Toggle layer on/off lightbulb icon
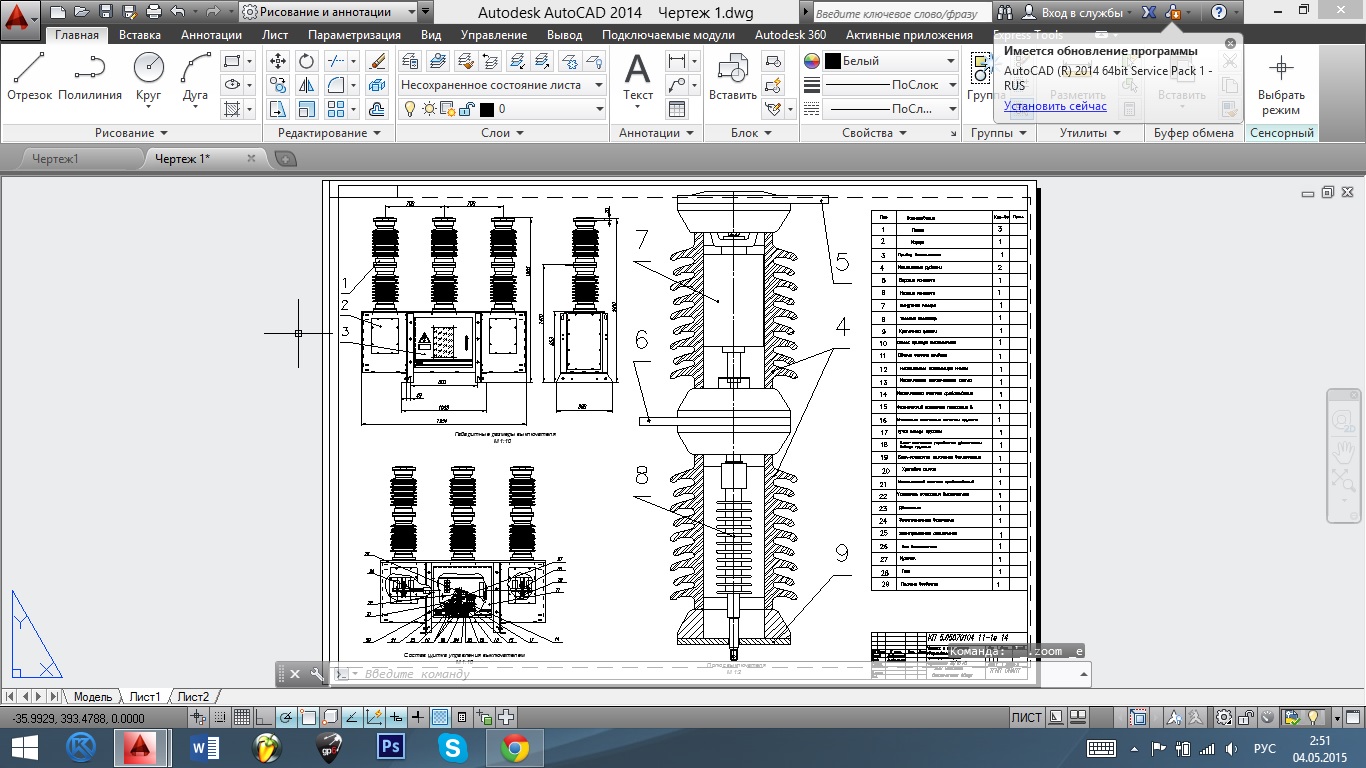This screenshot has height=768, width=1366. click(x=409, y=109)
